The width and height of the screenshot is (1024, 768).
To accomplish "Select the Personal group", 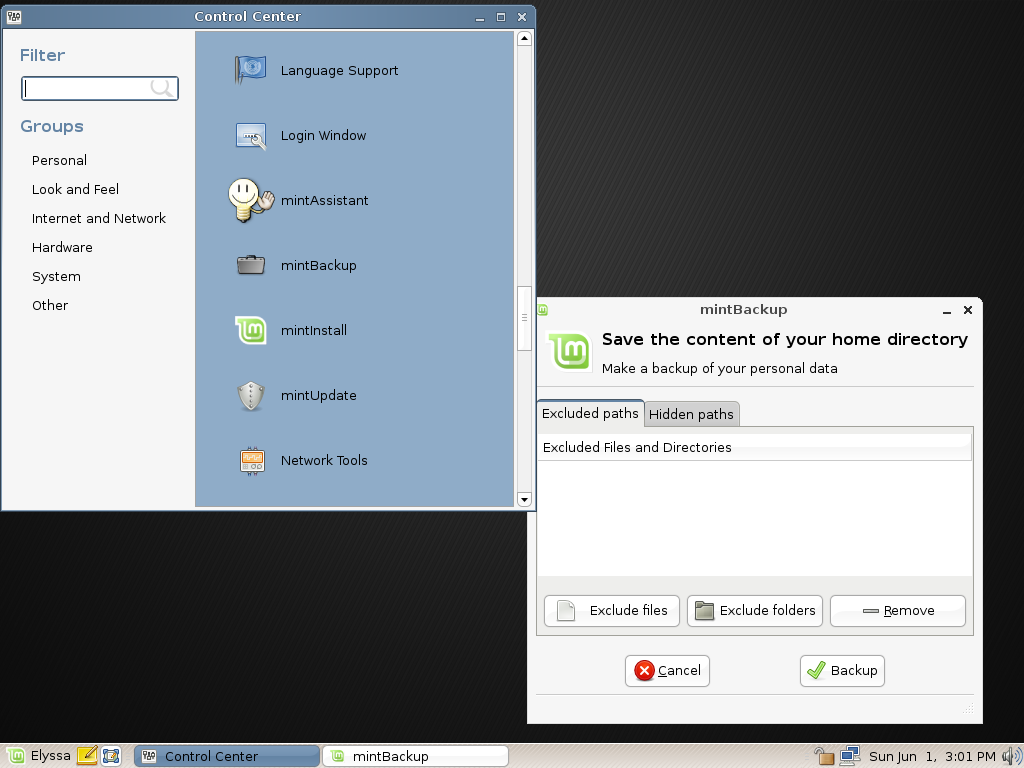I will pyautogui.click(x=59, y=160).
